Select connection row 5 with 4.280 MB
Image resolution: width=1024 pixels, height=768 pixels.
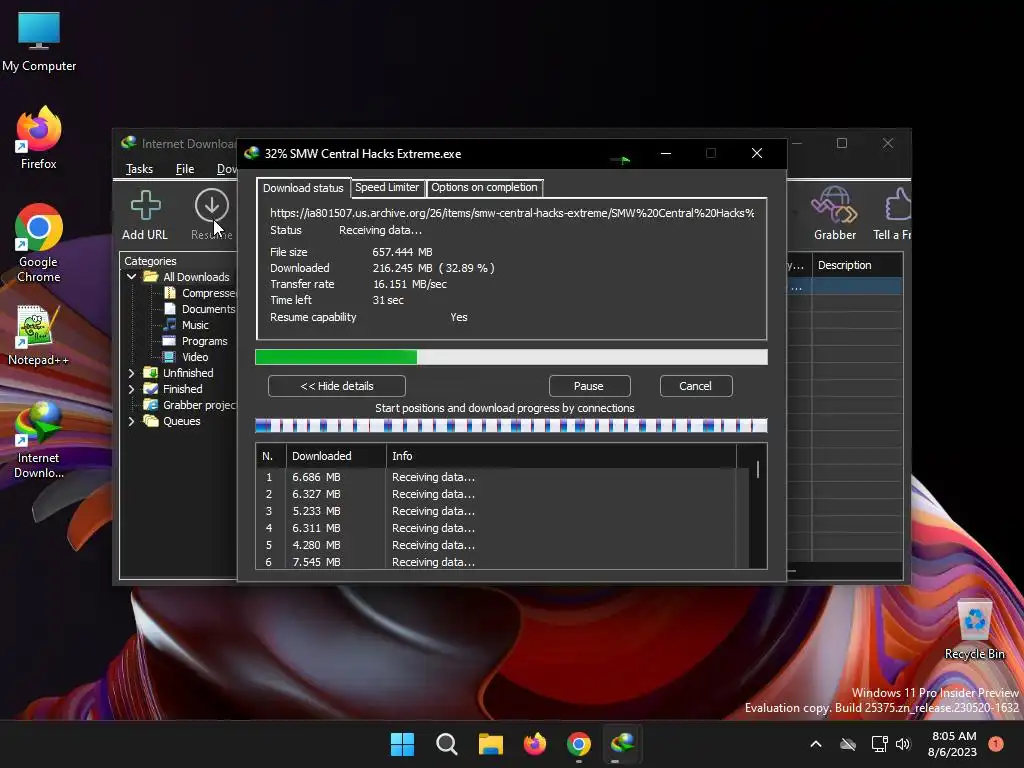503,545
